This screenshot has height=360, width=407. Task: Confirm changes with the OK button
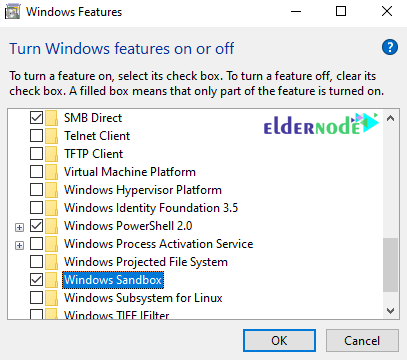point(279,341)
